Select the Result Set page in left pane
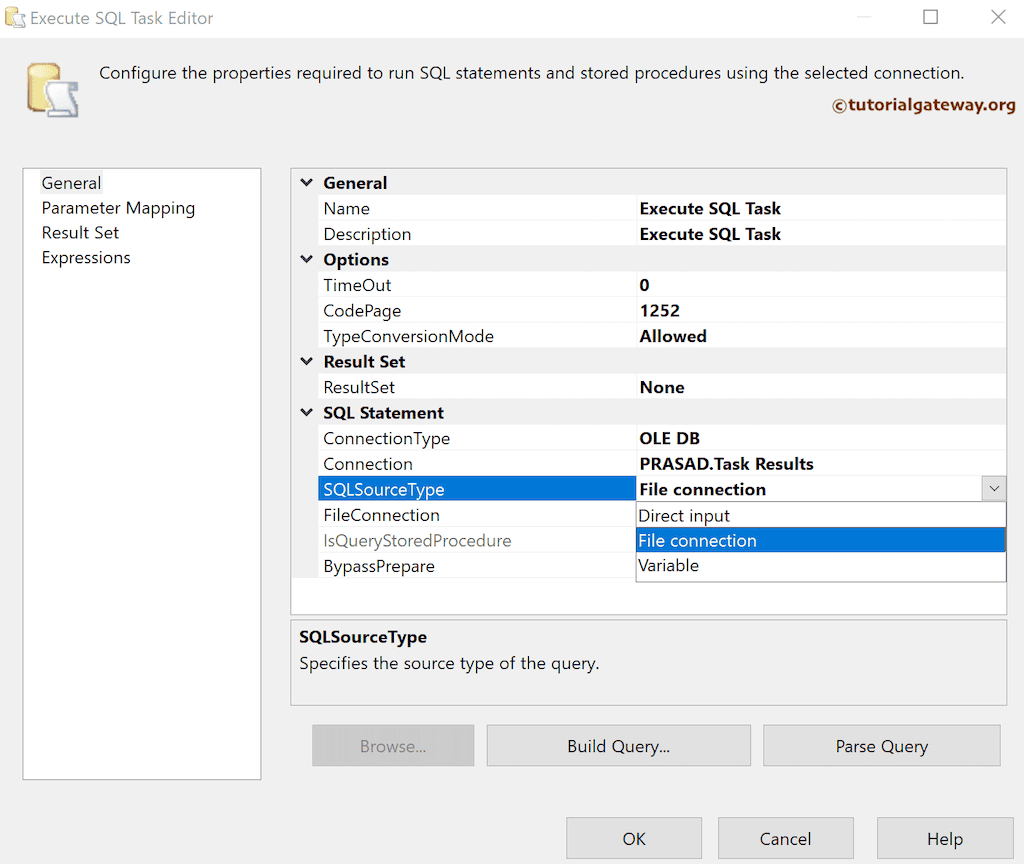This screenshot has height=864, width=1024. pyautogui.click(x=80, y=232)
